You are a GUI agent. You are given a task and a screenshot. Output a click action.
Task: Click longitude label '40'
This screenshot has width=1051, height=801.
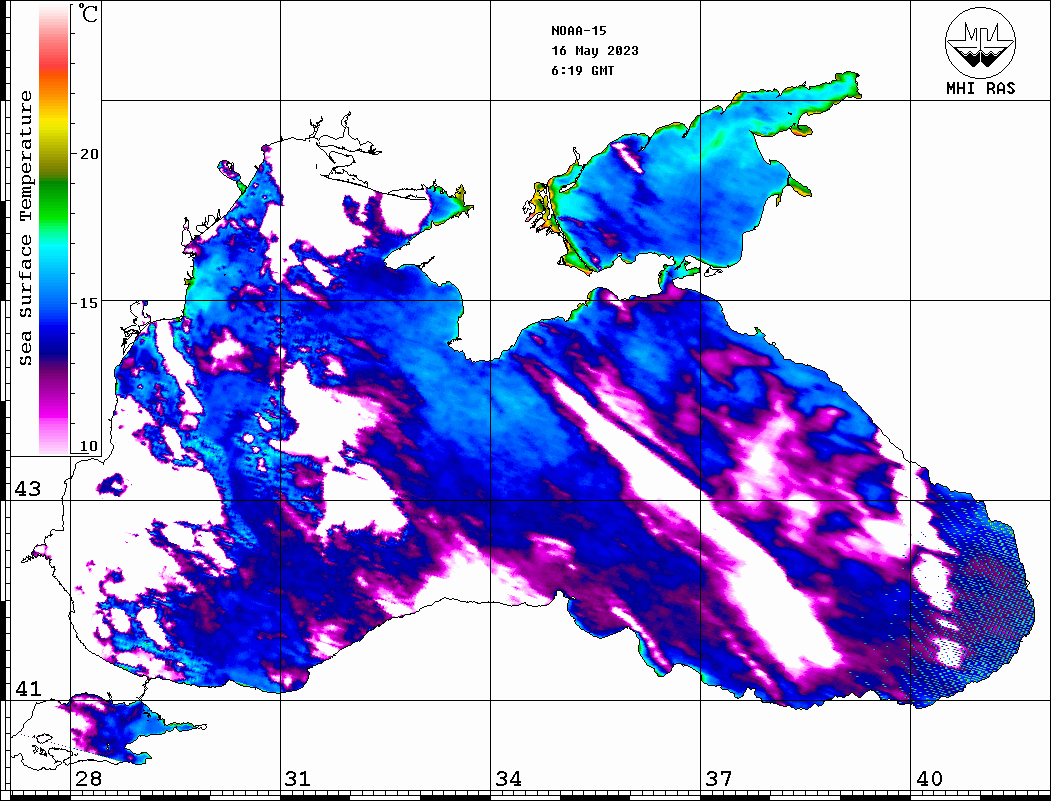(x=929, y=779)
